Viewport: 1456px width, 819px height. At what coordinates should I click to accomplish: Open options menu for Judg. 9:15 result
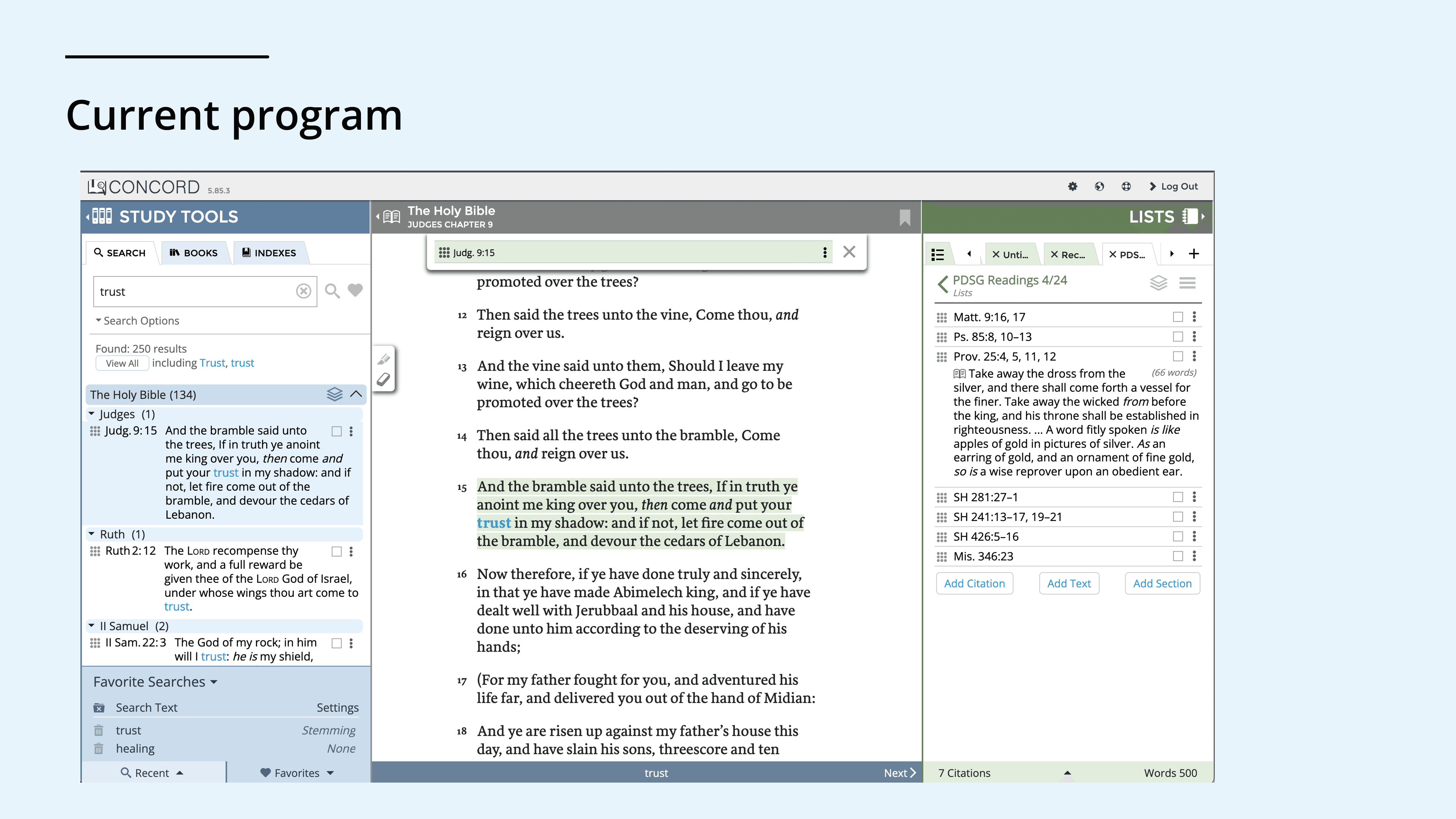[x=351, y=431]
